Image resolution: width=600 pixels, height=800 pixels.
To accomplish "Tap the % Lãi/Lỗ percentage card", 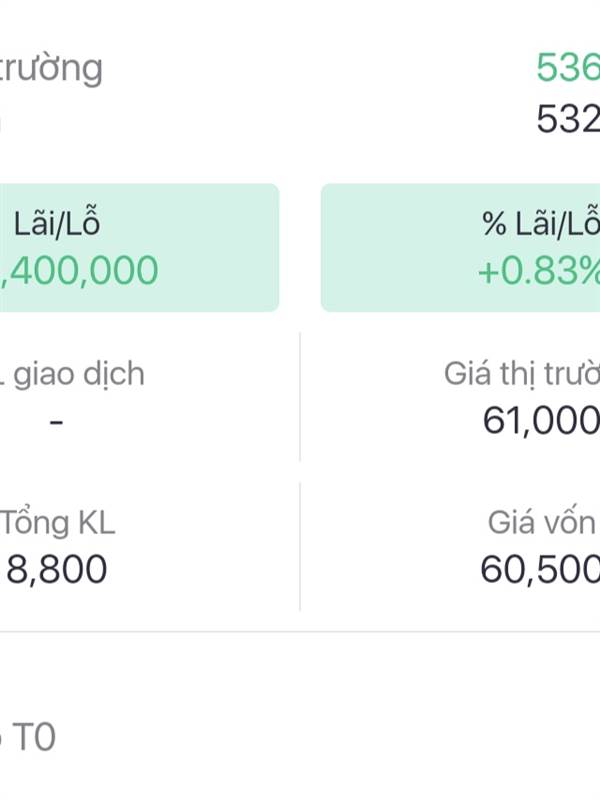I will [460, 247].
